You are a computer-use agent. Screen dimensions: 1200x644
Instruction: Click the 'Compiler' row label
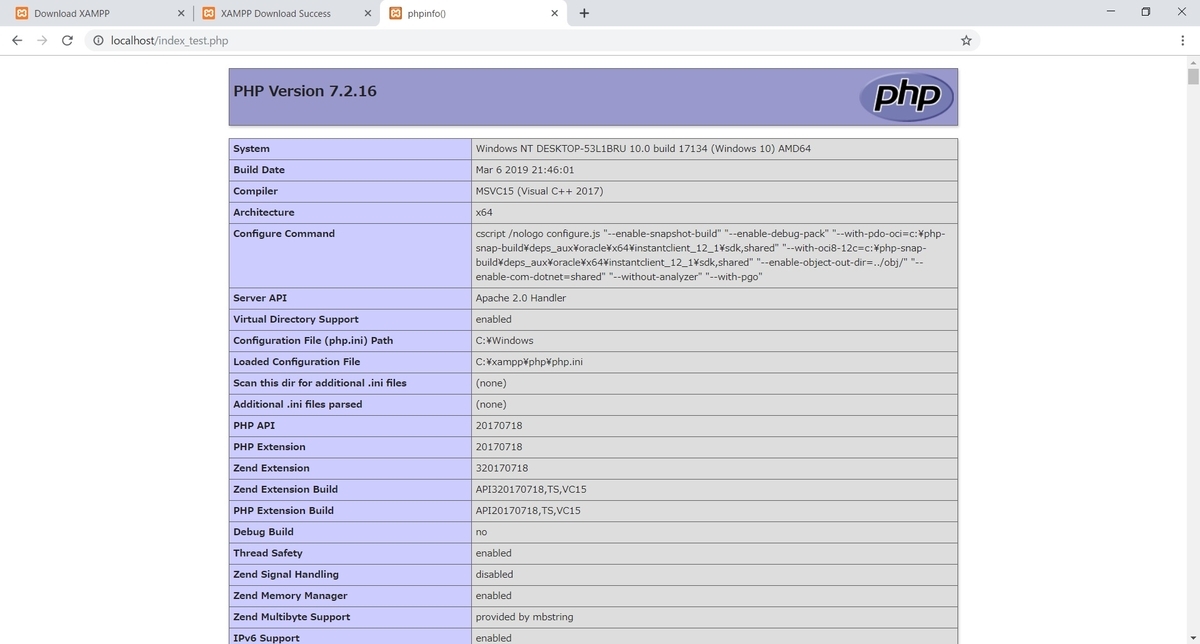click(x=255, y=191)
